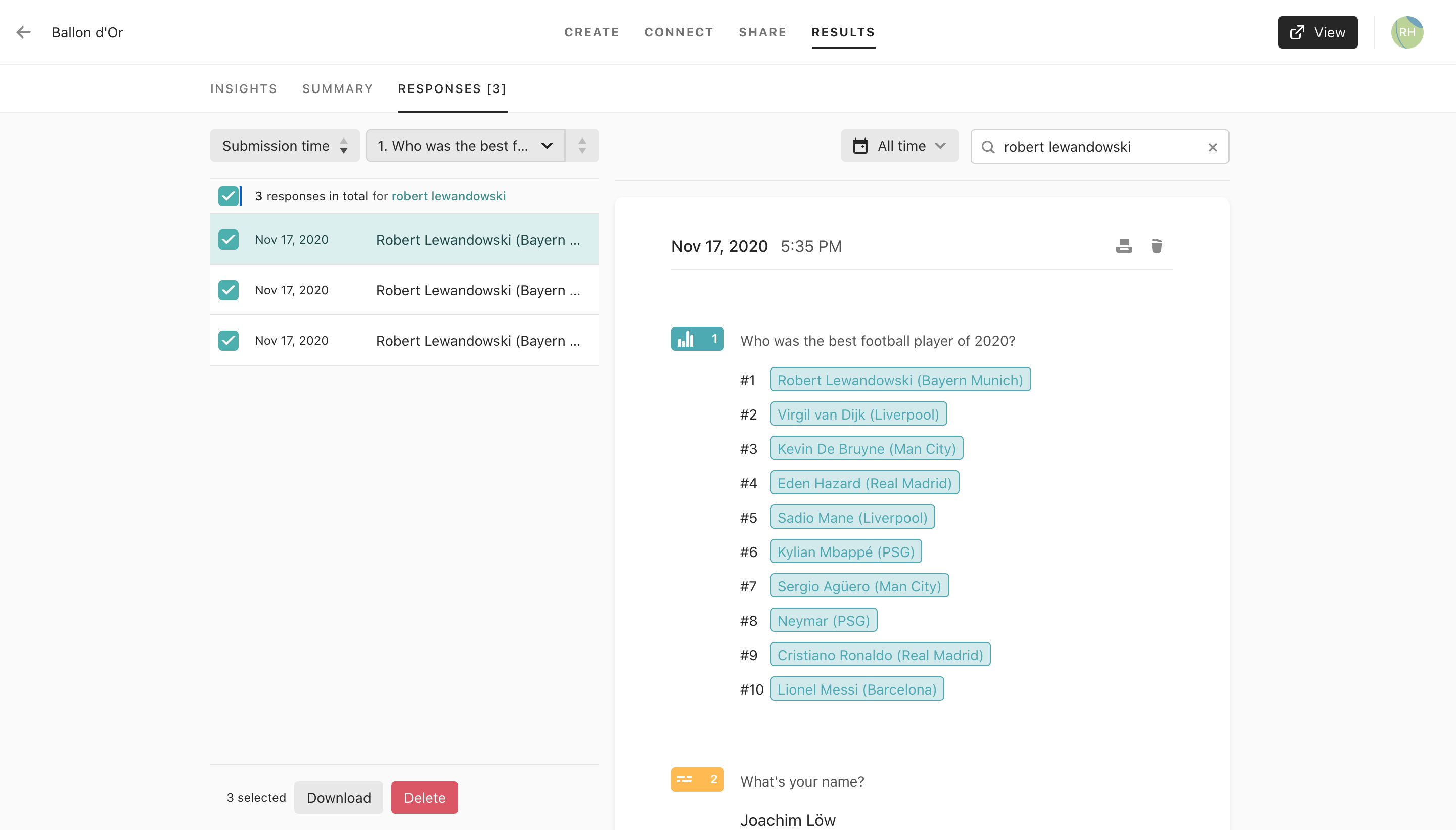Screen dimensions: 1456x830
Task: Click the Neymar (PSG) tag
Action: tap(823, 620)
